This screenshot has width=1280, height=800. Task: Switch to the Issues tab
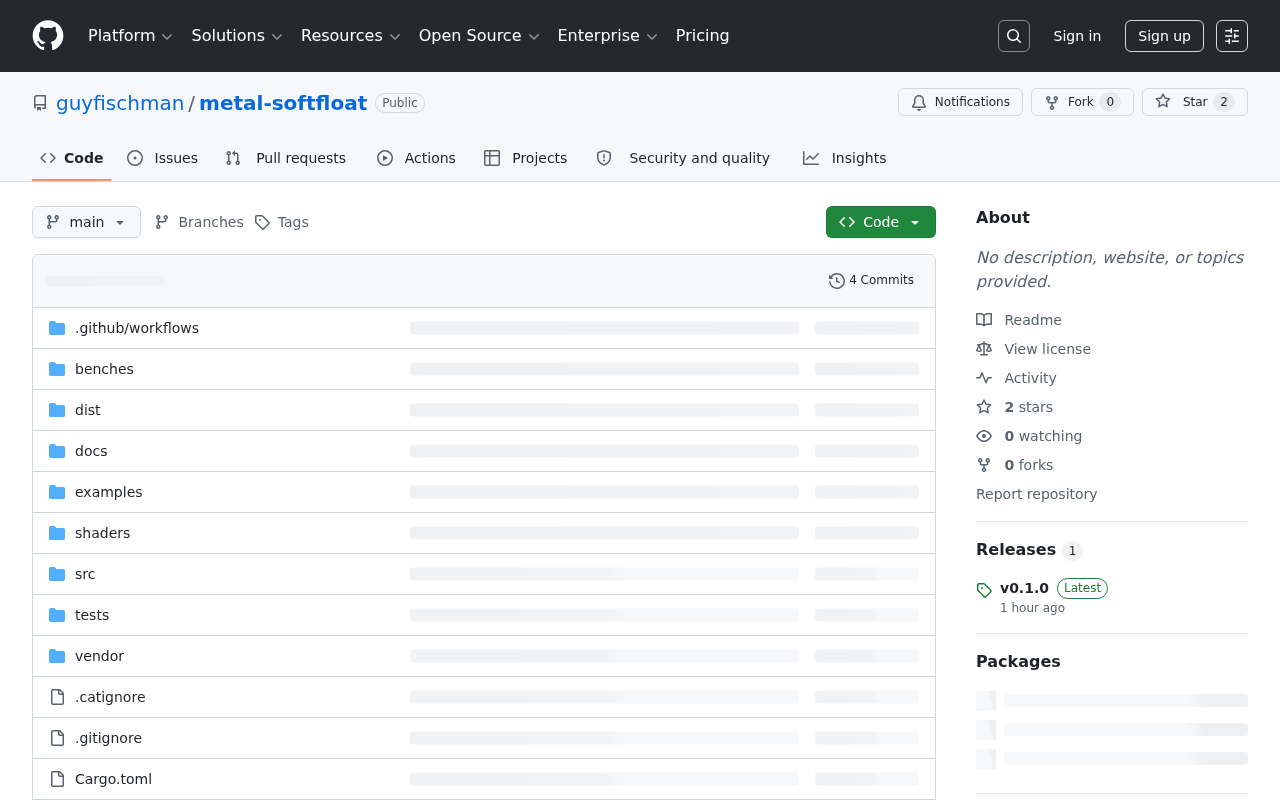point(163,158)
